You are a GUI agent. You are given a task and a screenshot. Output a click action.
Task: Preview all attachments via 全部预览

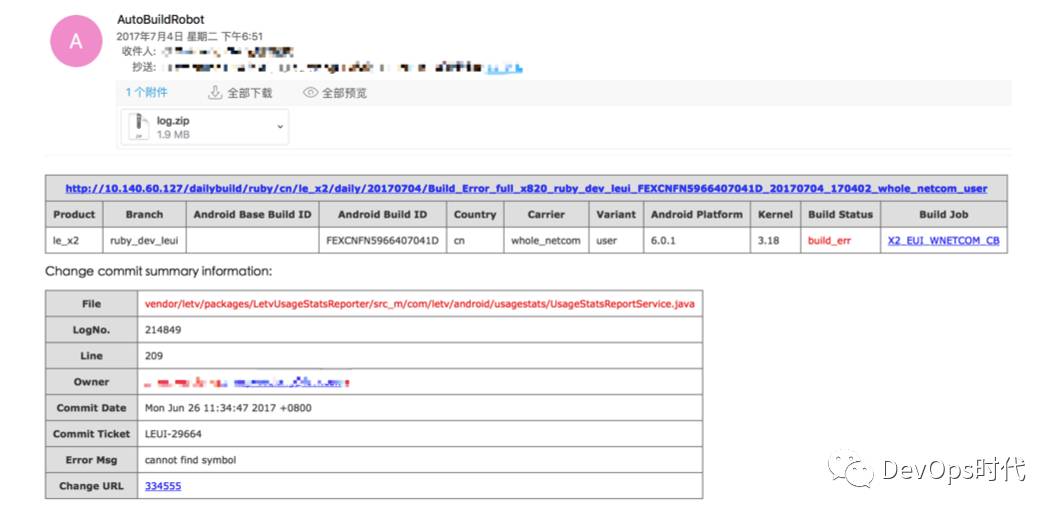(x=335, y=93)
